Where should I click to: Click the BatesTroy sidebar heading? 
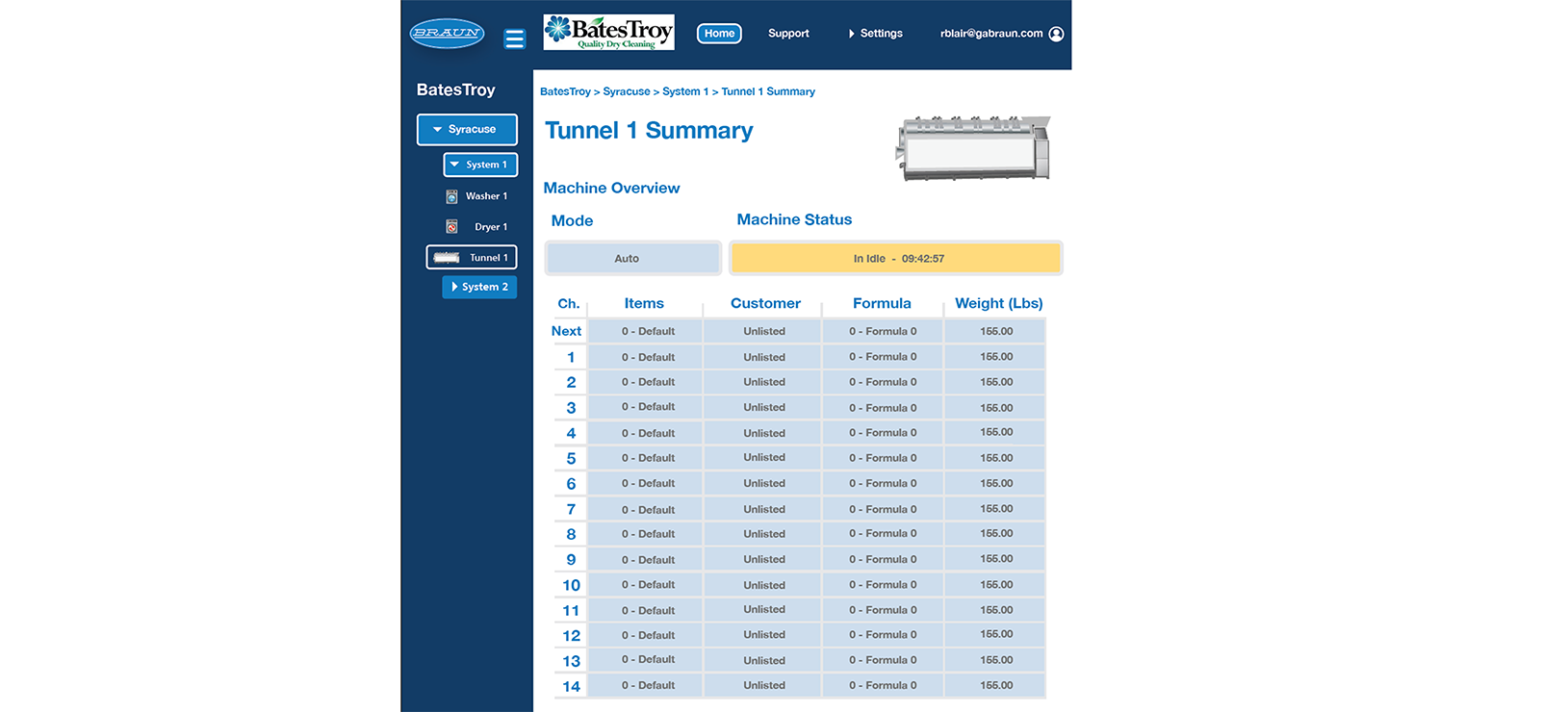(x=455, y=89)
